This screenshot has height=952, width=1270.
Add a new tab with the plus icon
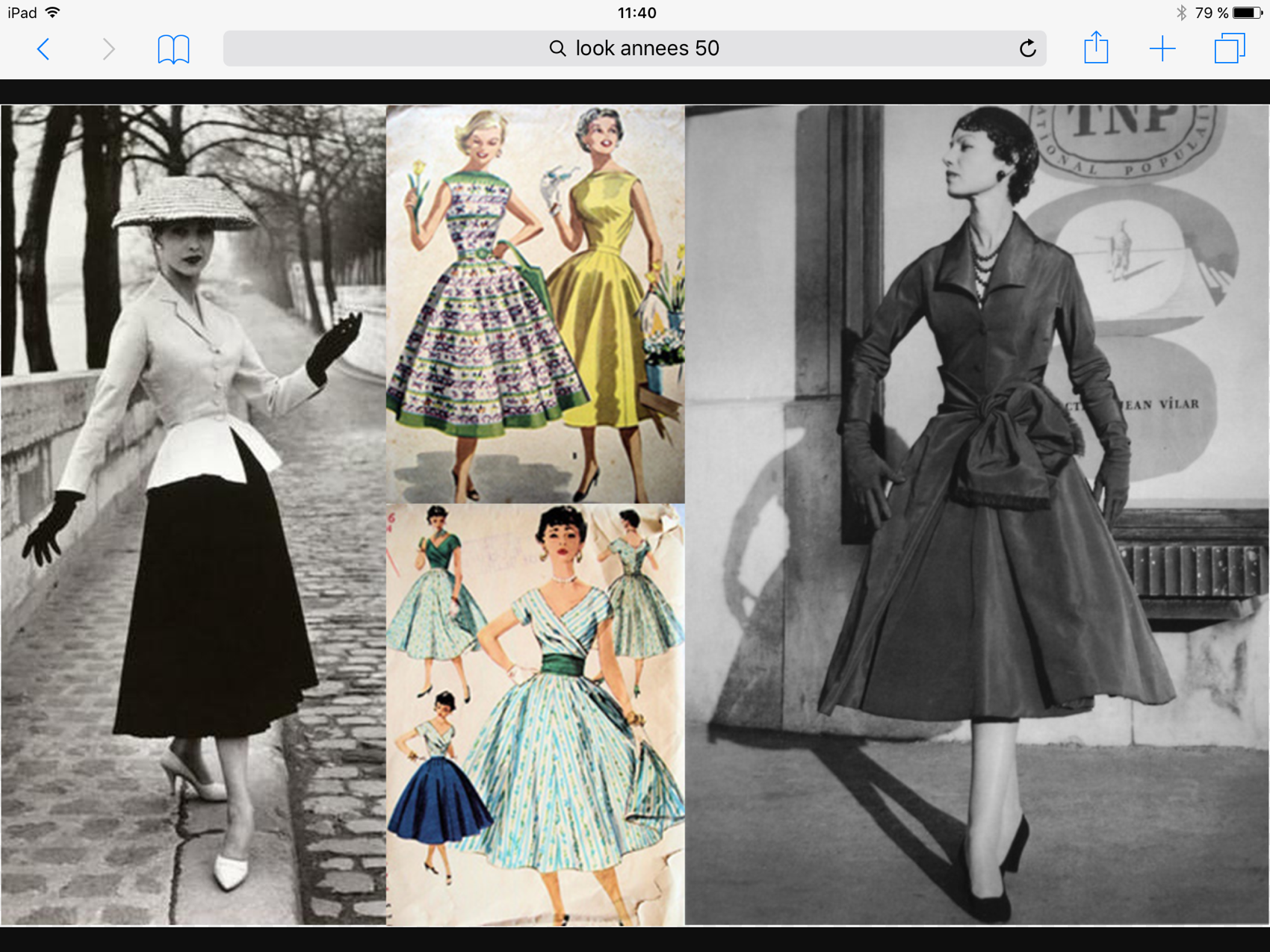[1162, 49]
